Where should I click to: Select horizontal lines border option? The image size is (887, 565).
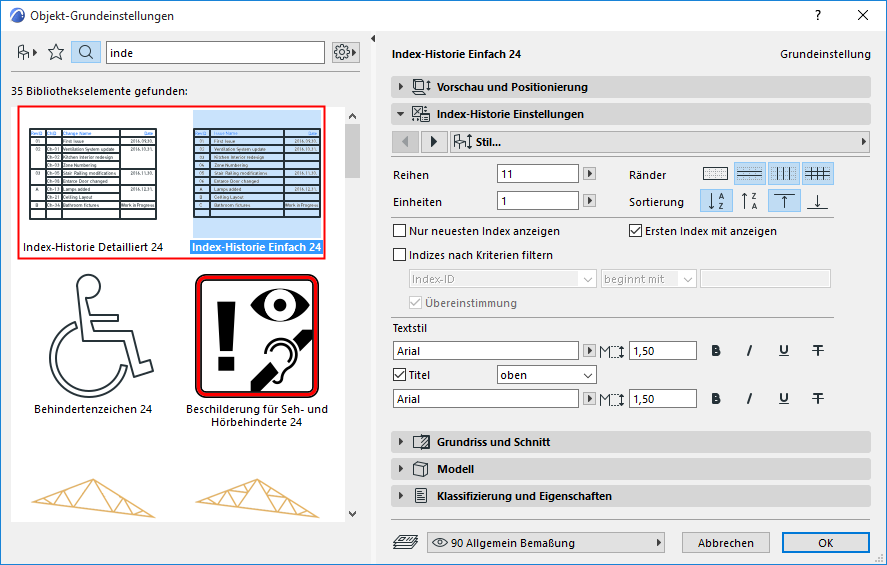pos(750,174)
